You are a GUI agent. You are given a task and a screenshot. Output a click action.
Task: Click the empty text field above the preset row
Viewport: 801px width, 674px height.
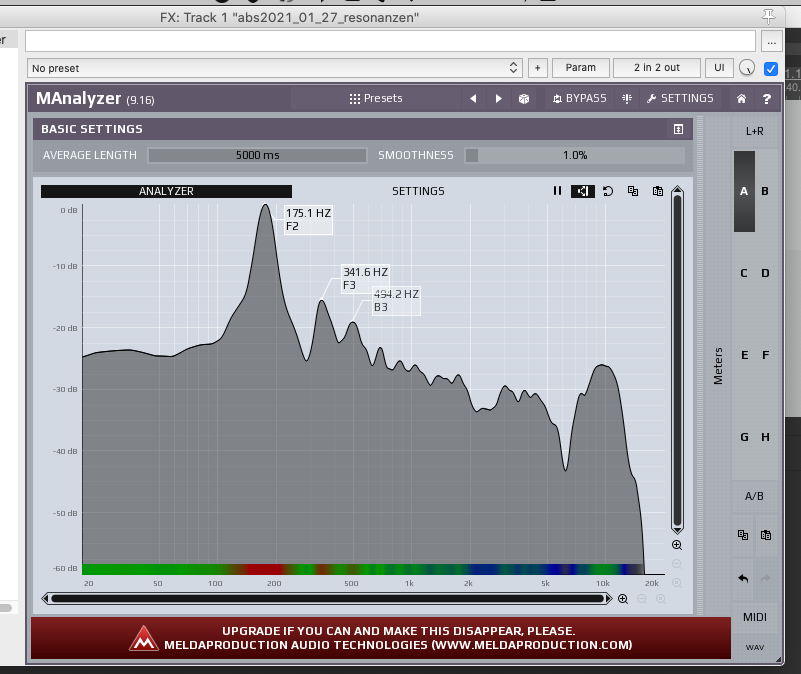[x=390, y=41]
